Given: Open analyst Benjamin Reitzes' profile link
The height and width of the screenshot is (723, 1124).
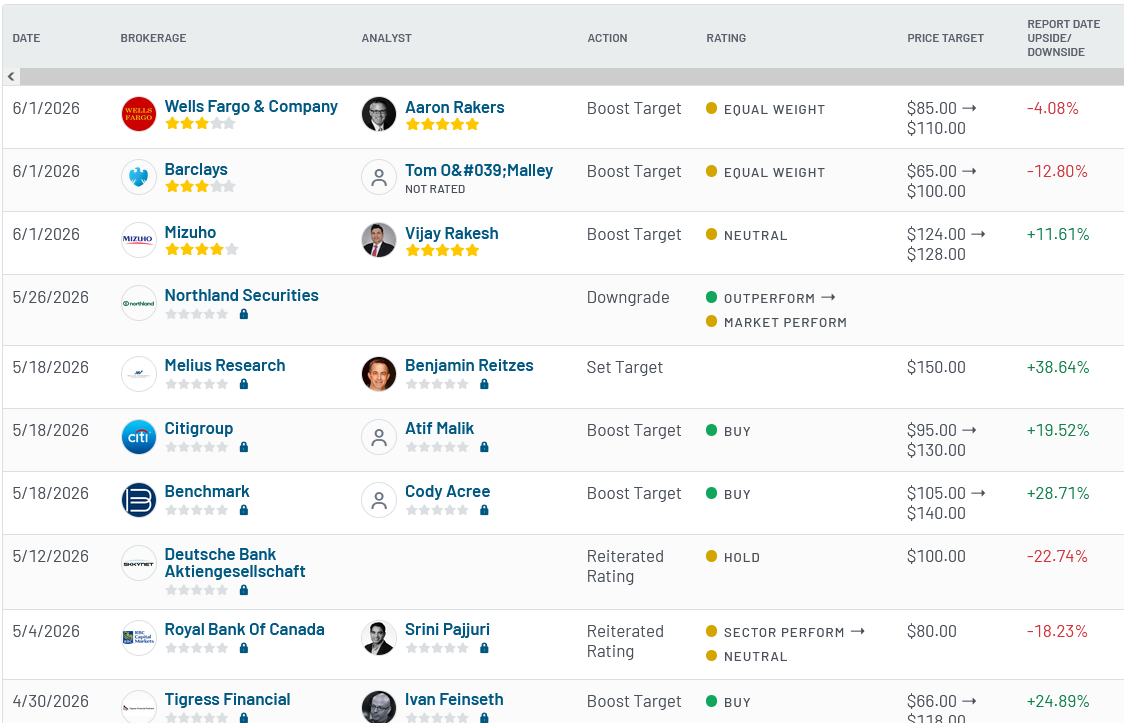Looking at the screenshot, I should coord(469,365).
